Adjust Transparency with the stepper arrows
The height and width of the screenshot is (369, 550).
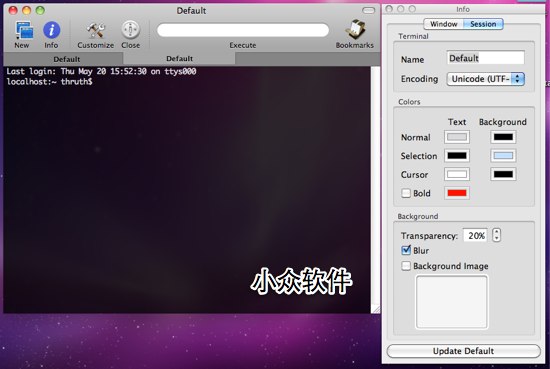pos(496,235)
